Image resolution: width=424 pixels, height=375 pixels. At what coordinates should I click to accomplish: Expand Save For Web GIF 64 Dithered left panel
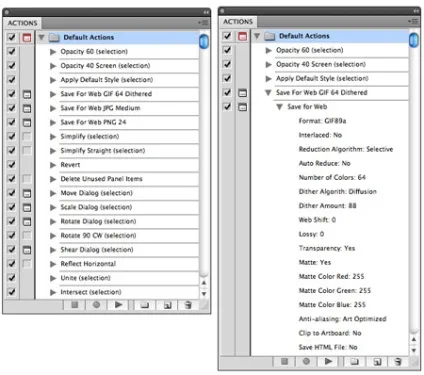(x=53, y=94)
